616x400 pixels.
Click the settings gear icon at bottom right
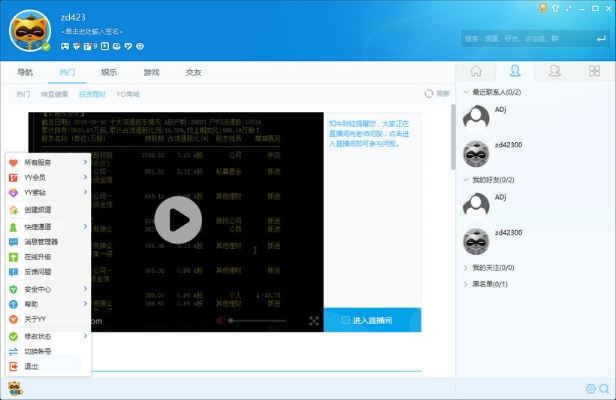pos(604,388)
